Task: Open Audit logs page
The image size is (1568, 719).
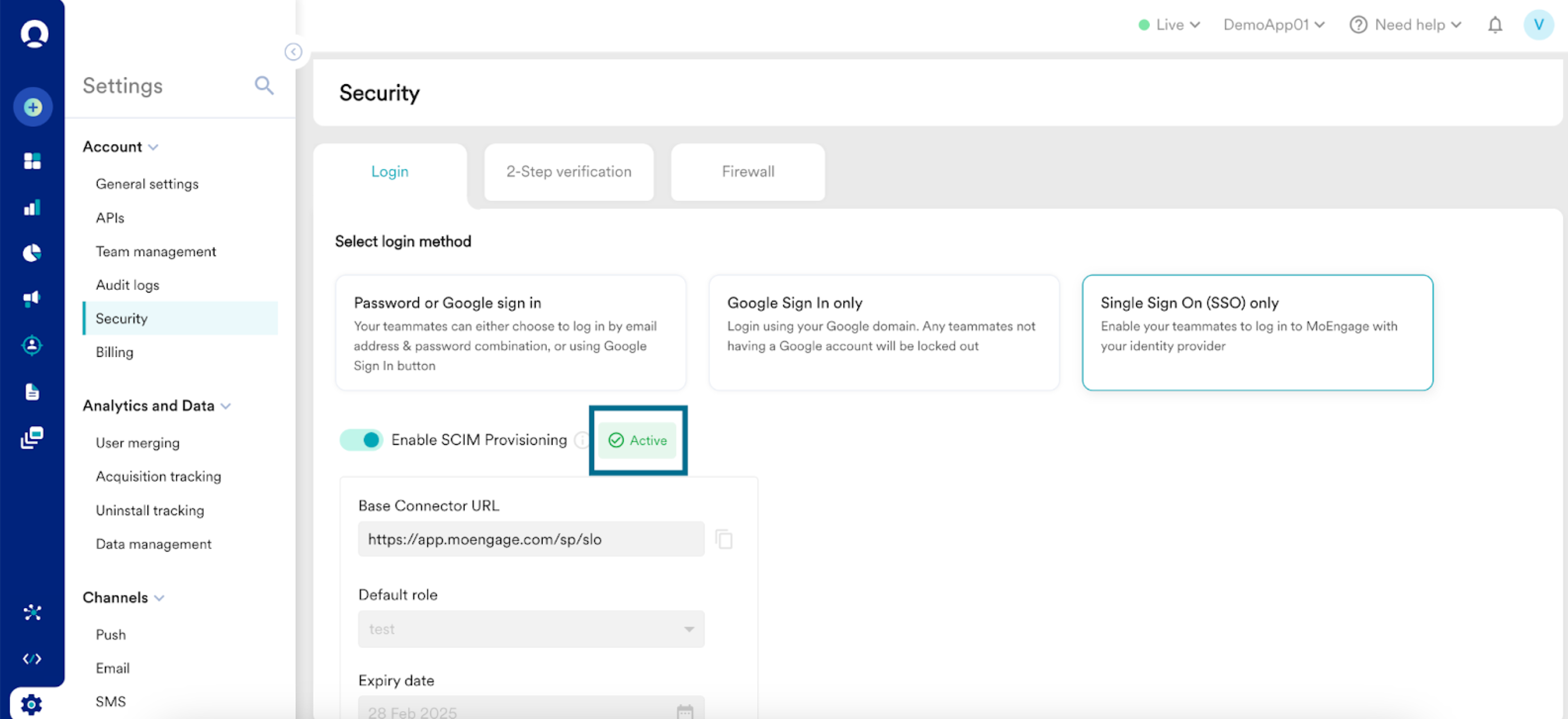Action: (x=127, y=285)
